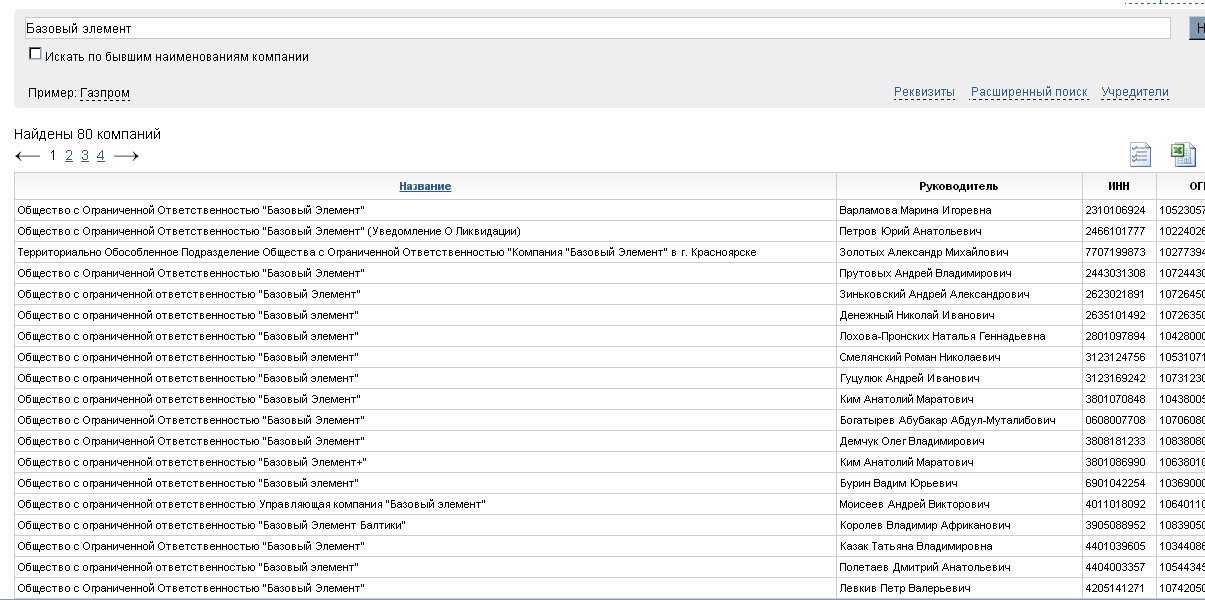Click the ИНН column header
Image resolution: width=1205 pixels, height=600 pixels.
(x=1118, y=186)
